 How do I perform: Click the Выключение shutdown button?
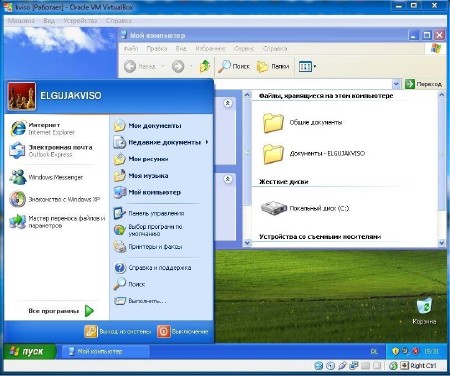pyautogui.click(x=183, y=332)
